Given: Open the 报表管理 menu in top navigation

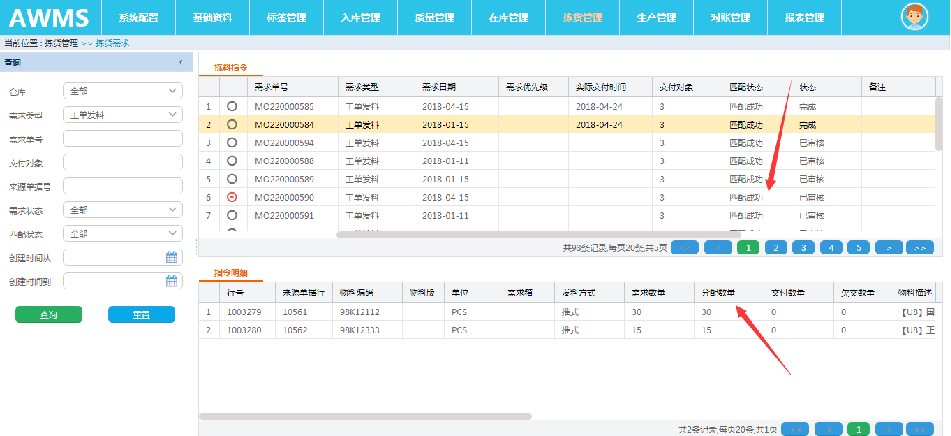Looking at the screenshot, I should point(803,18).
